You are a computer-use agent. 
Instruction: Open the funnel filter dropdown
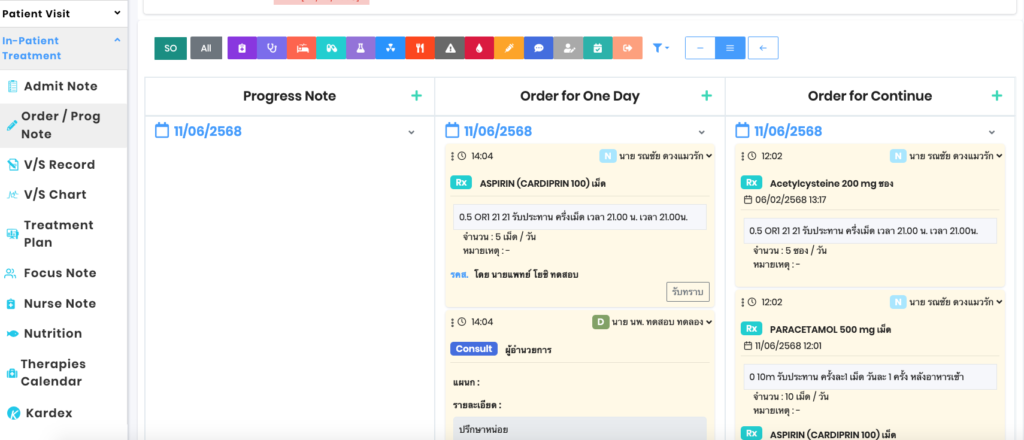coord(660,48)
